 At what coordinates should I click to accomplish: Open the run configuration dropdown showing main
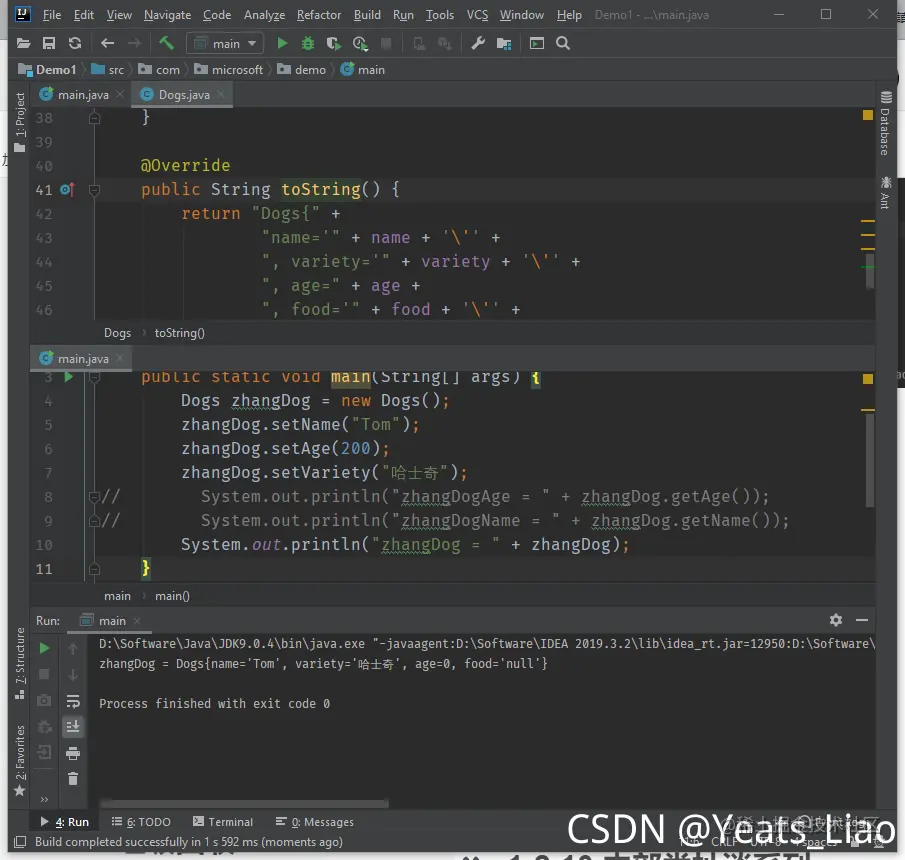coord(225,43)
